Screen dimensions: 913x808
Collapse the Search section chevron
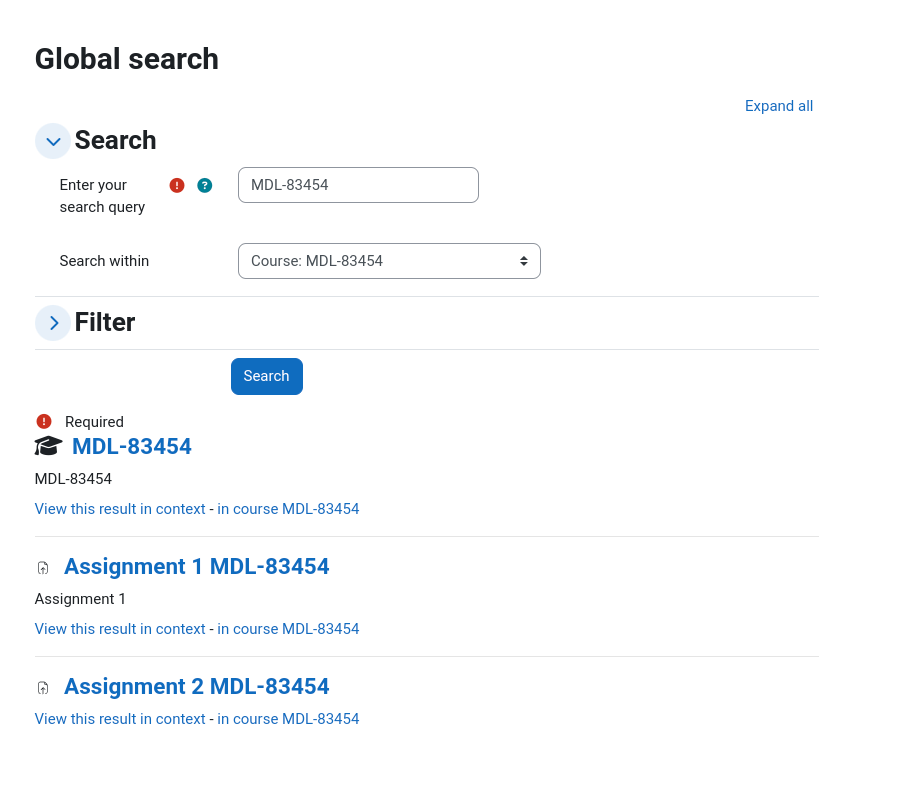[53, 141]
